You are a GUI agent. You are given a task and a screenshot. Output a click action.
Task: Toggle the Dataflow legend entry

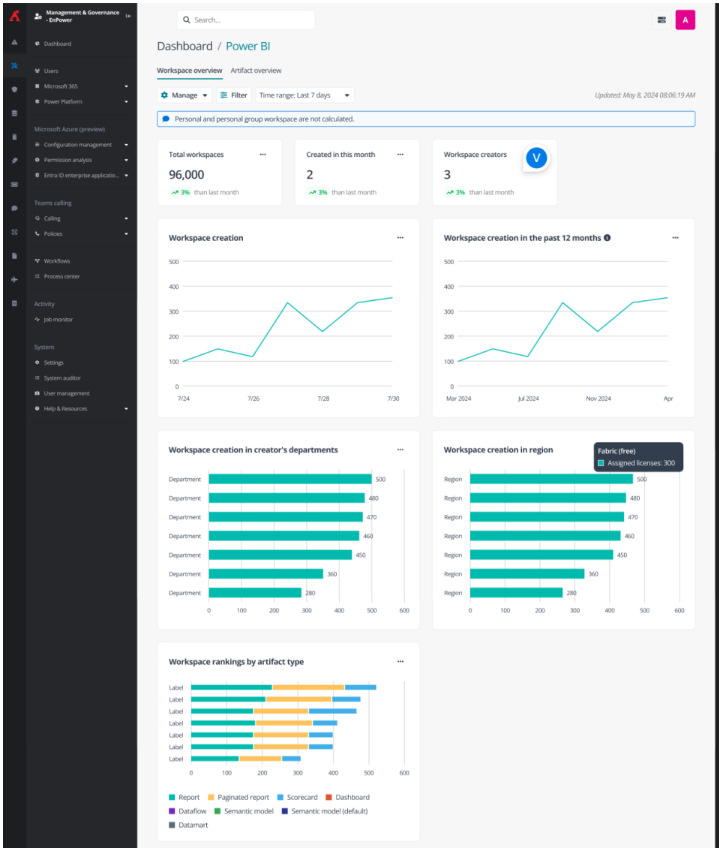click(187, 811)
